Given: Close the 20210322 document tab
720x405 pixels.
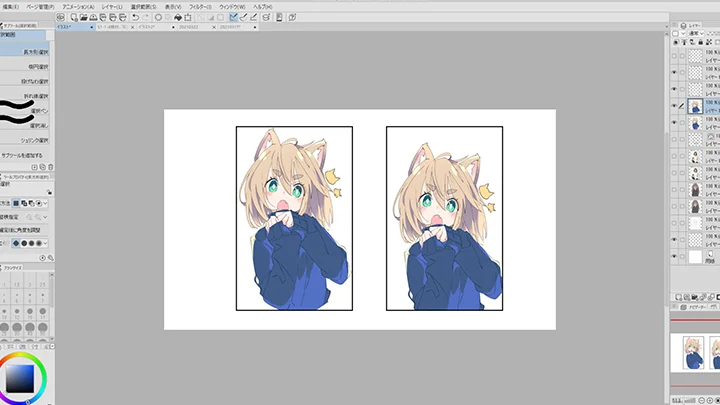Looking at the screenshot, I should click(214, 27).
